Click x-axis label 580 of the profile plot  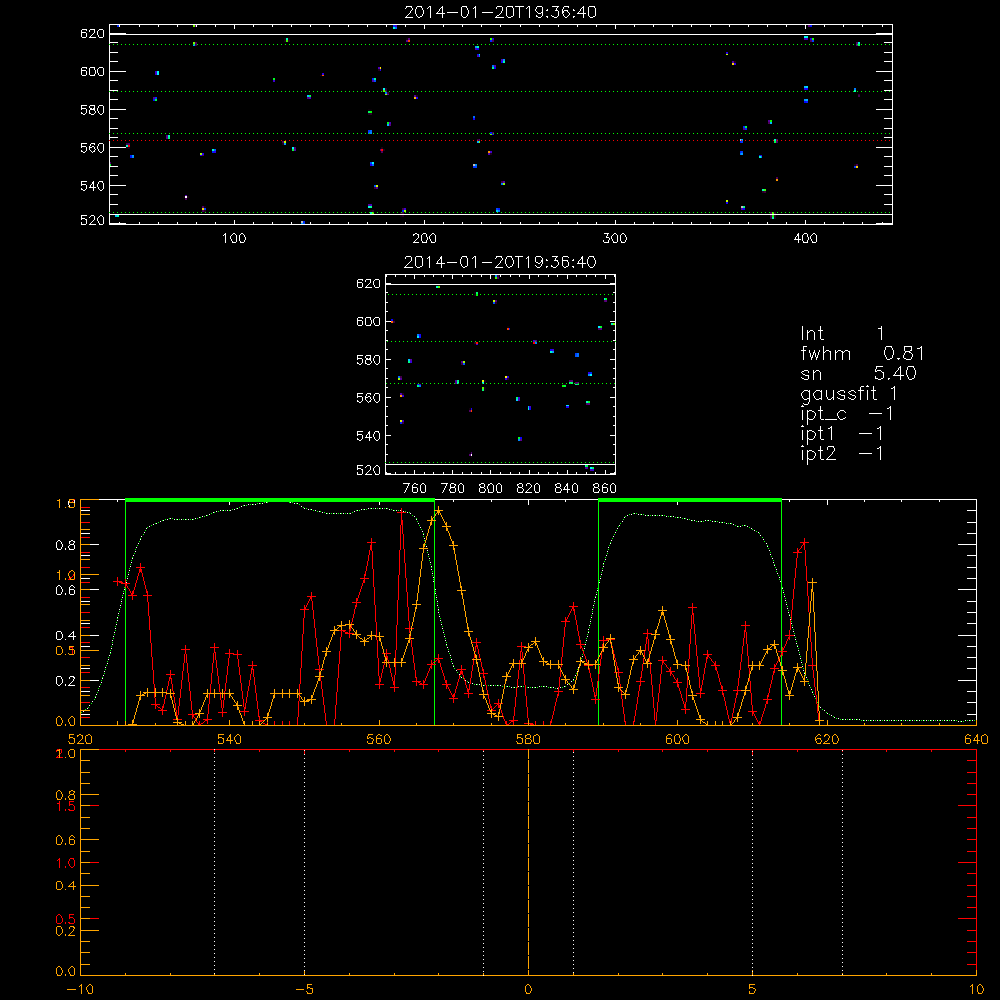pyautogui.click(x=528, y=739)
